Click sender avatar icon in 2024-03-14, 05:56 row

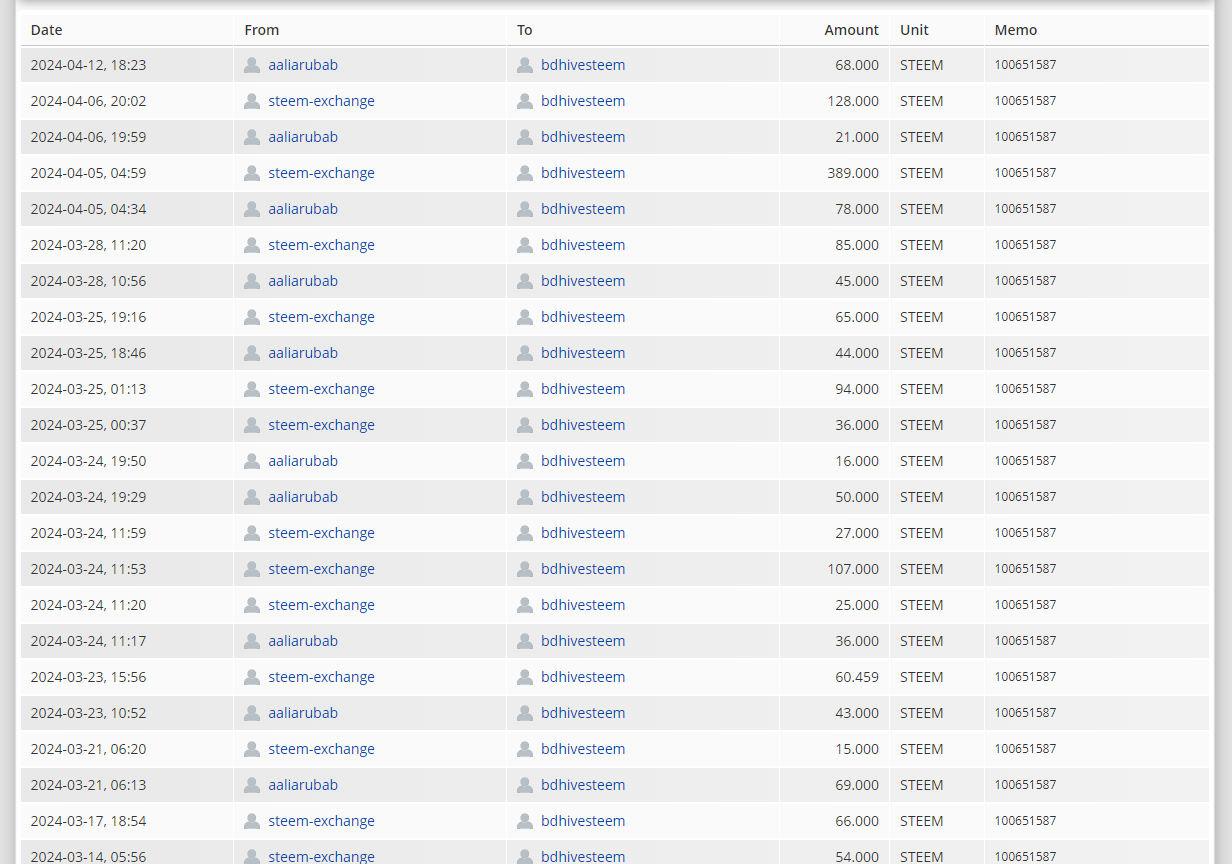pos(252,856)
